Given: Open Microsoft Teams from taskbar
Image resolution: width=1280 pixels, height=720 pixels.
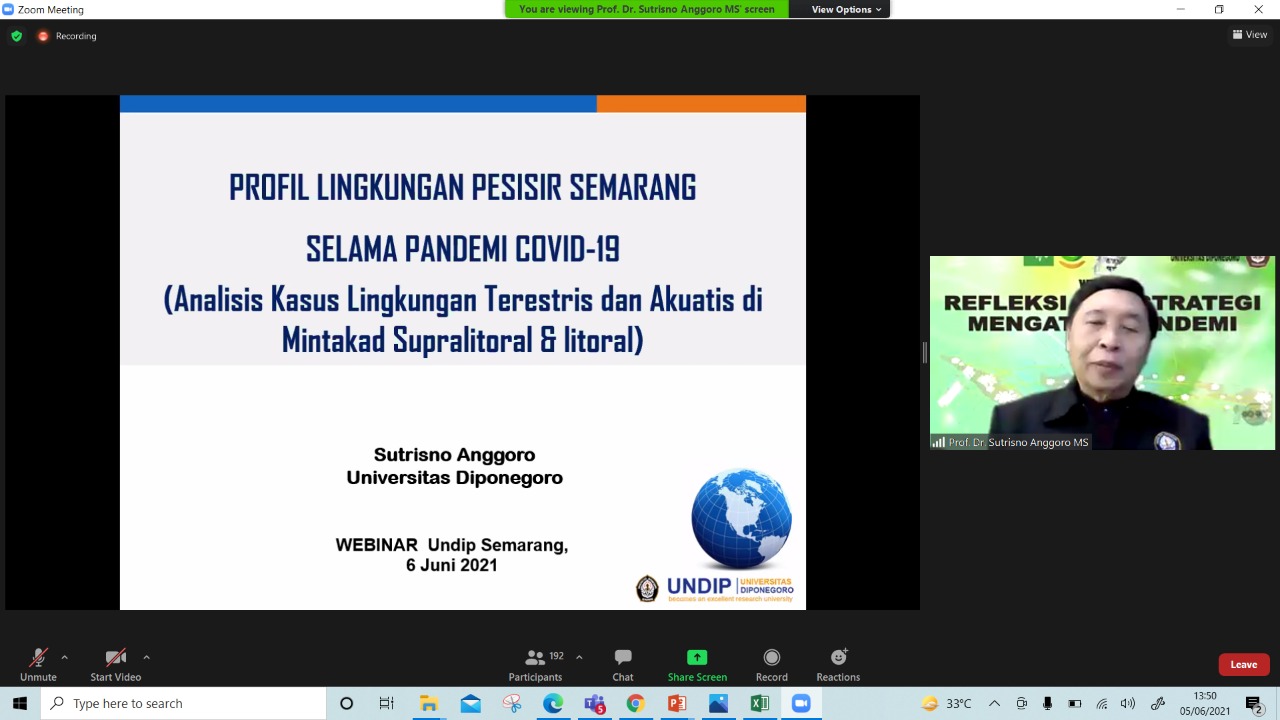Looking at the screenshot, I should pyautogui.click(x=595, y=703).
